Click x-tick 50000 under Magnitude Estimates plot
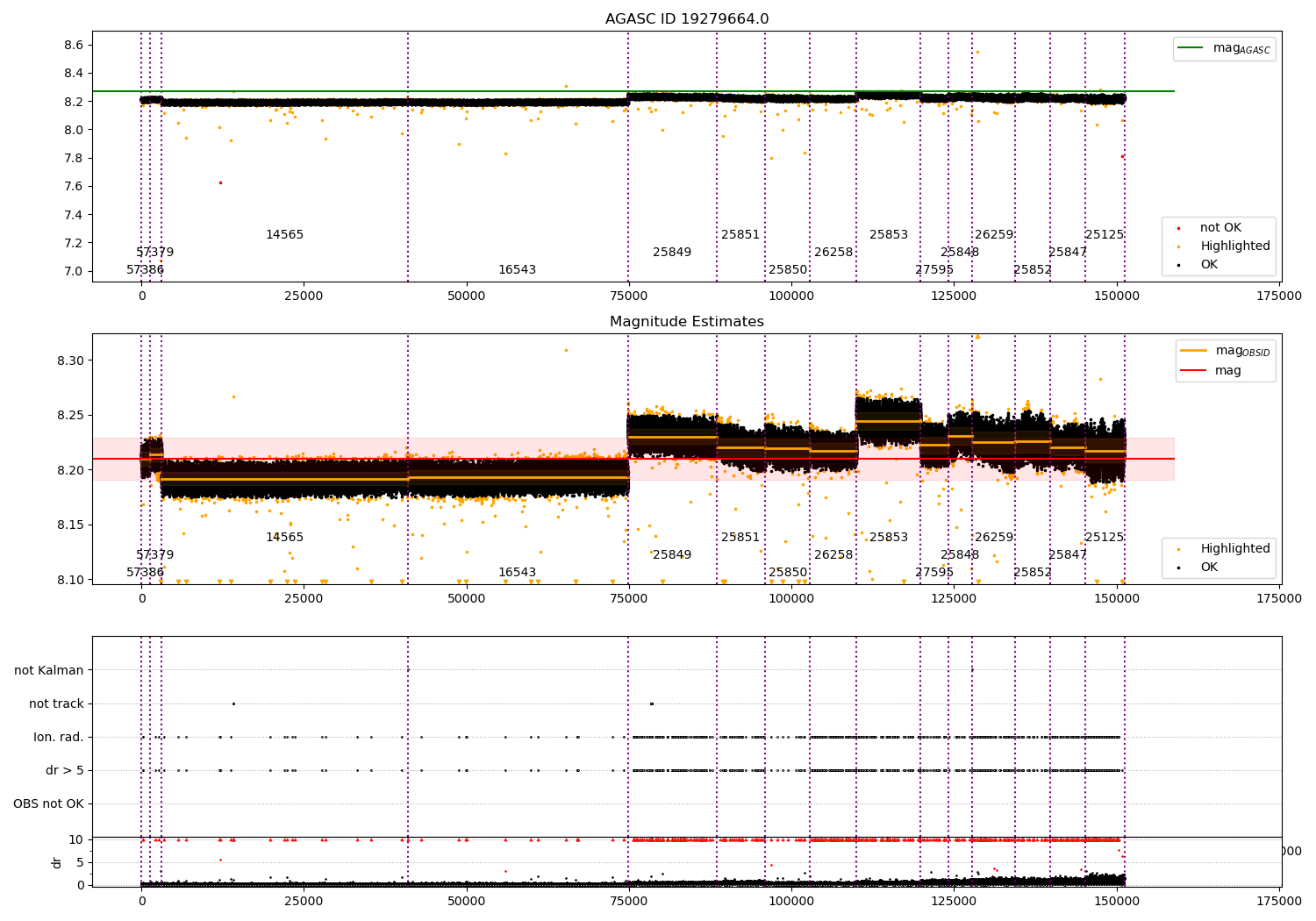Image resolution: width=1316 pixels, height=921 pixels. pos(466,598)
